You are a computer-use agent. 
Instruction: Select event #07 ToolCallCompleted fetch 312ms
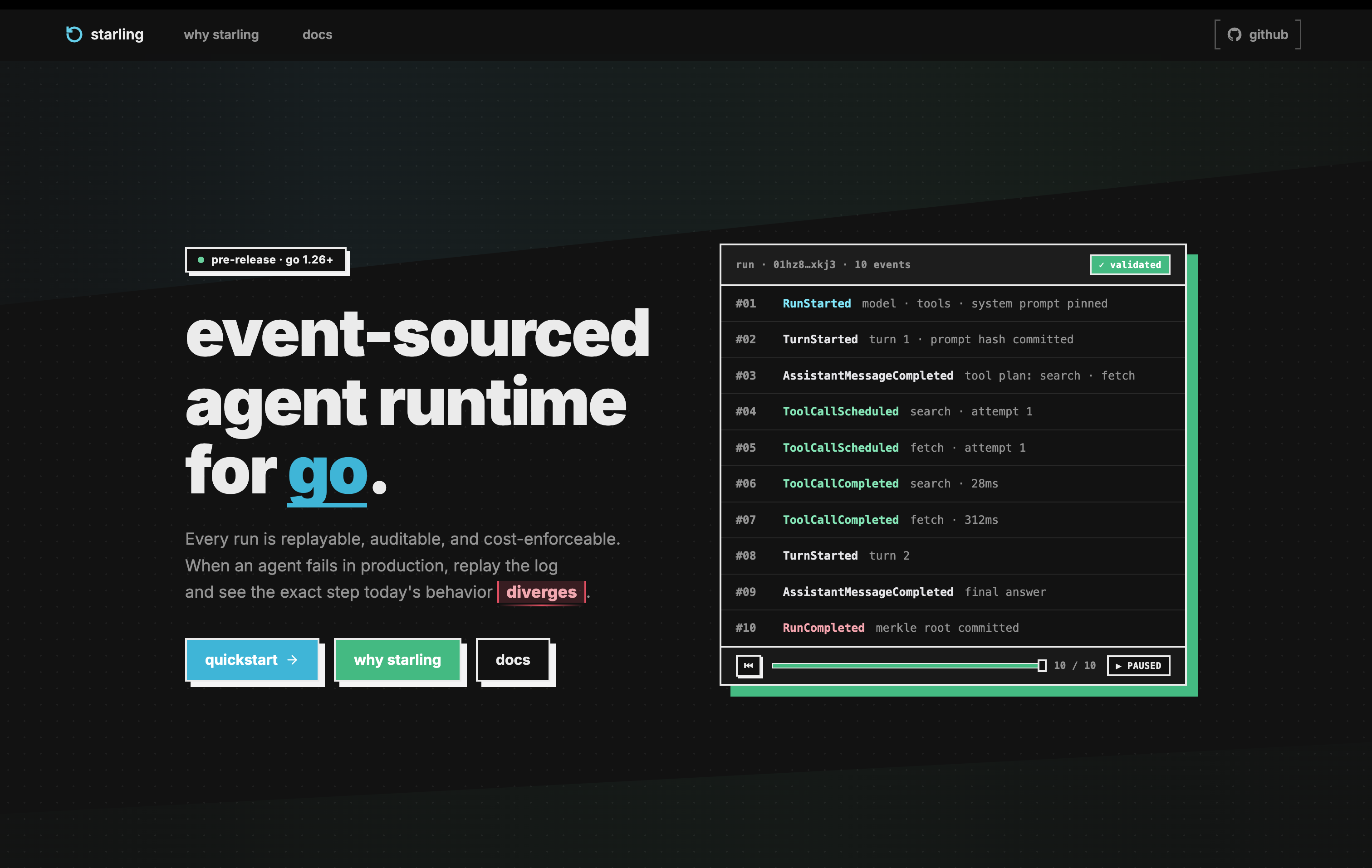click(953, 519)
